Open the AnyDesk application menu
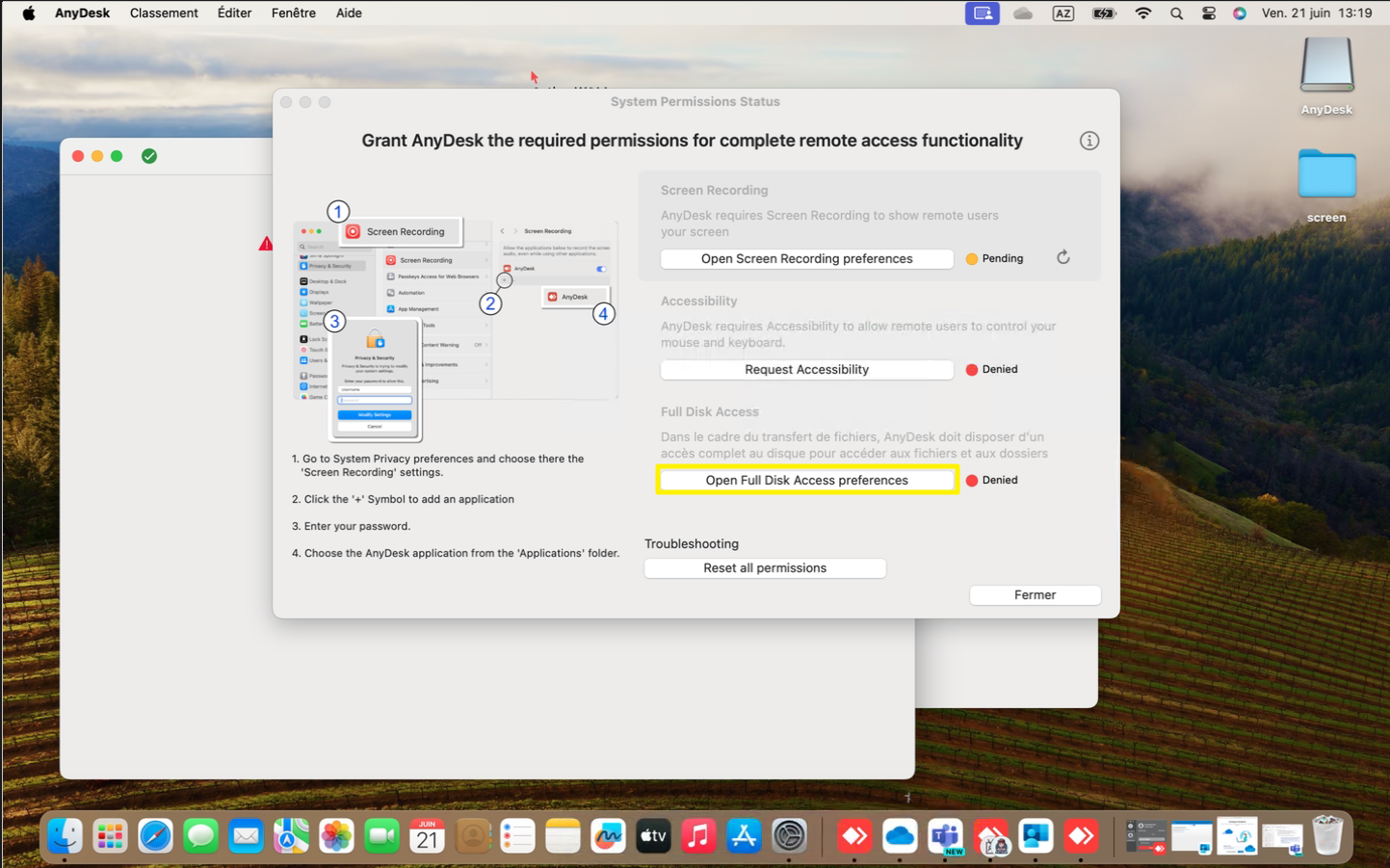 coord(82,13)
